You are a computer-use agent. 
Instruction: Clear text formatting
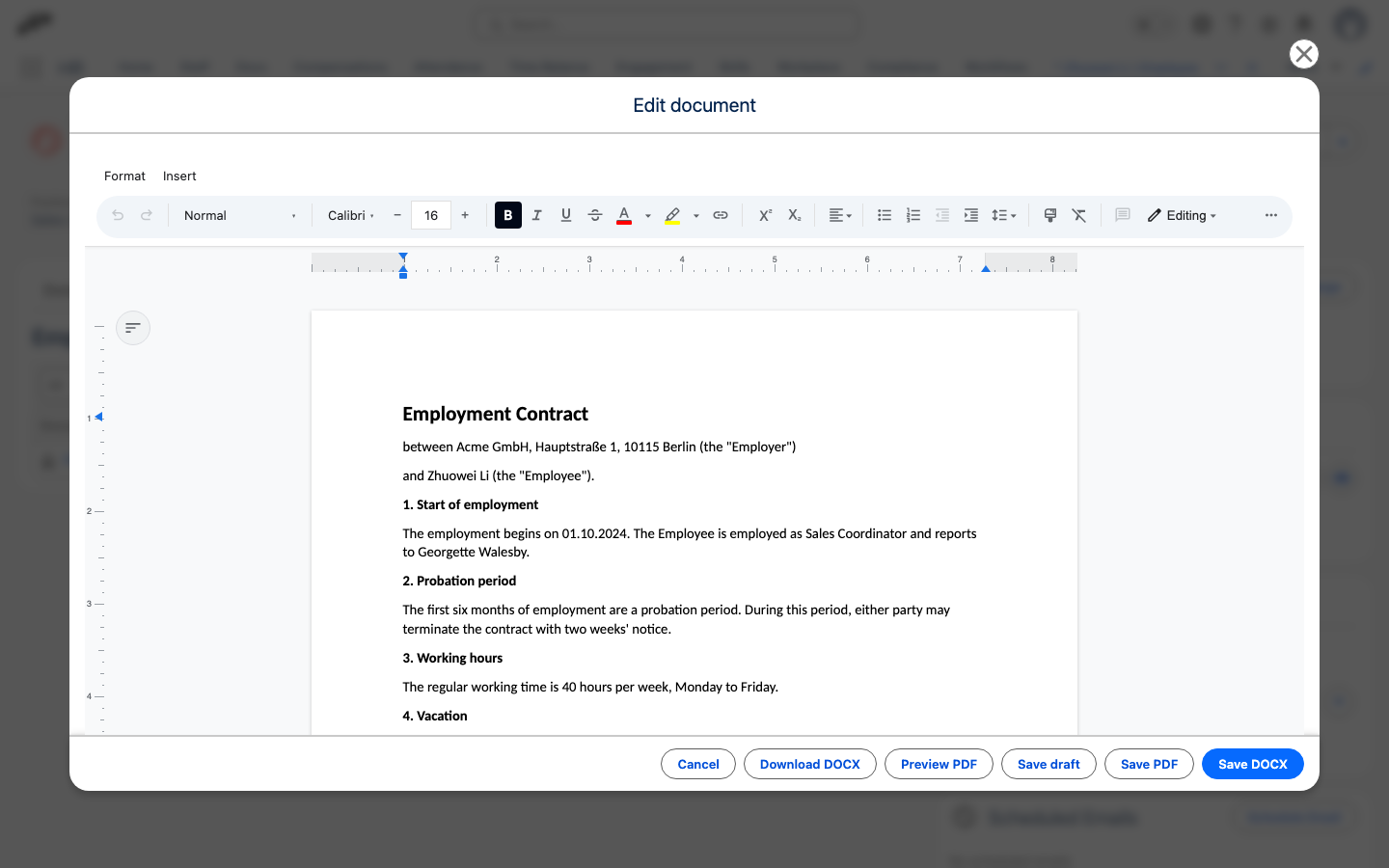pos(1079,215)
